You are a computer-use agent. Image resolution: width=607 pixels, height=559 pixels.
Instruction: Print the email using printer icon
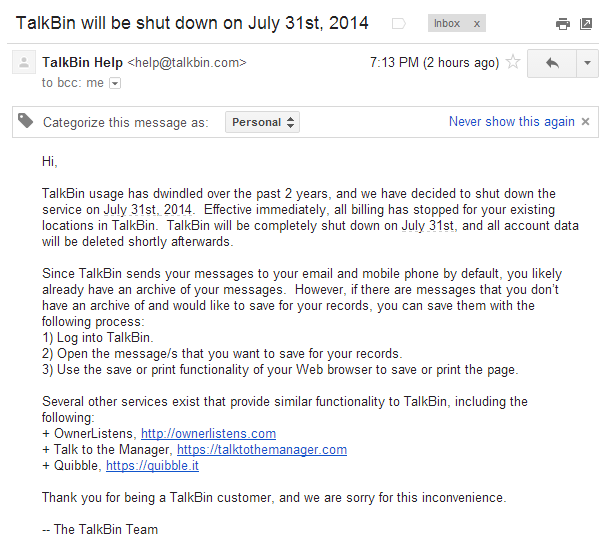point(563,24)
